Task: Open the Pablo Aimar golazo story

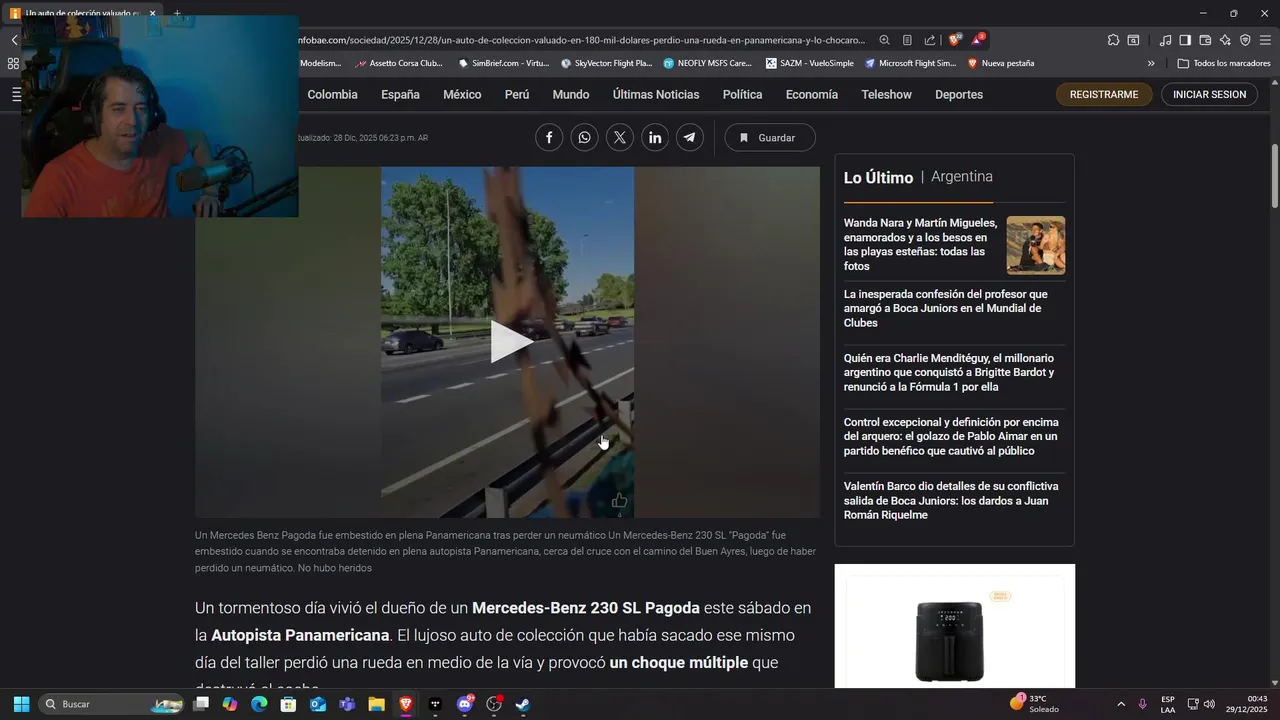Action: click(x=951, y=436)
